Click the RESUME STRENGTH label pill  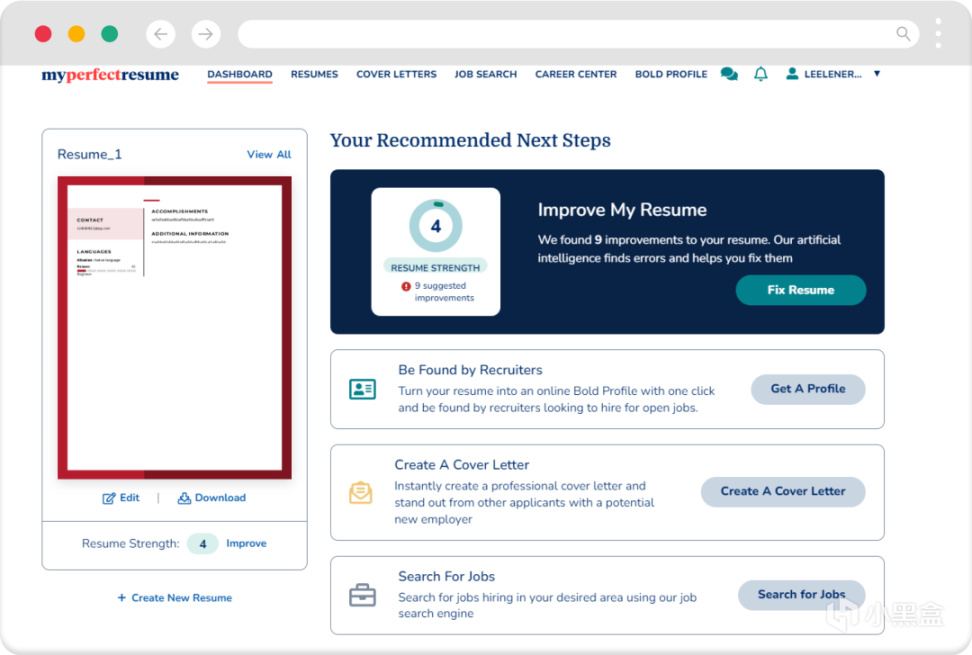[x=435, y=268]
